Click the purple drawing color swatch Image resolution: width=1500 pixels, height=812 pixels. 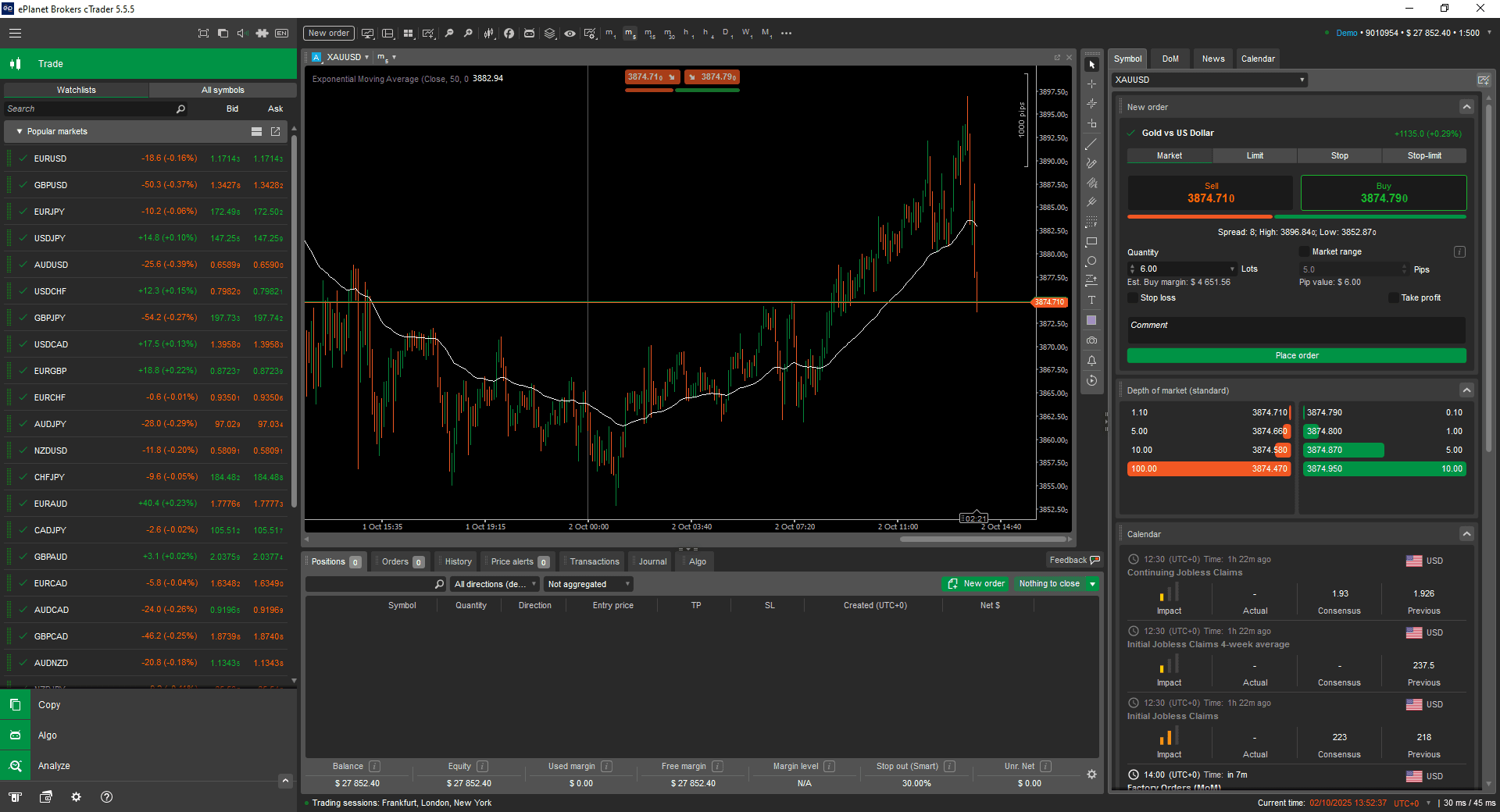[1091, 321]
